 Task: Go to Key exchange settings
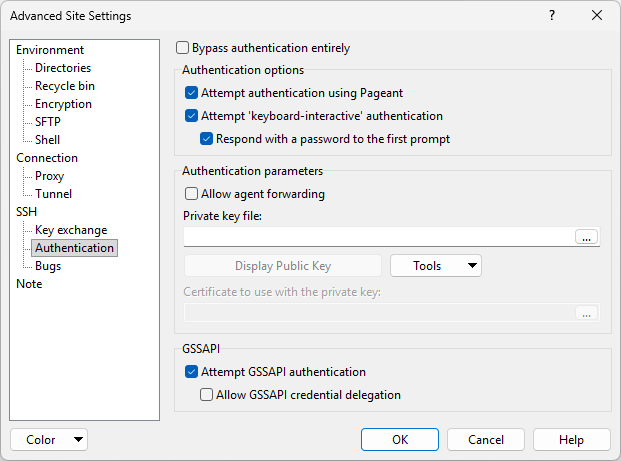click(71, 230)
